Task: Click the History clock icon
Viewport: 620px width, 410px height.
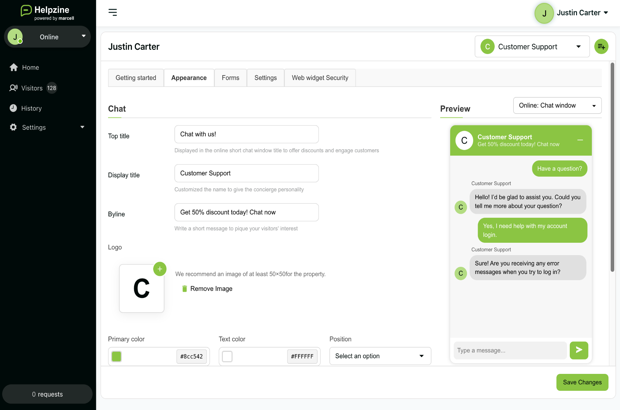Action: (14, 108)
